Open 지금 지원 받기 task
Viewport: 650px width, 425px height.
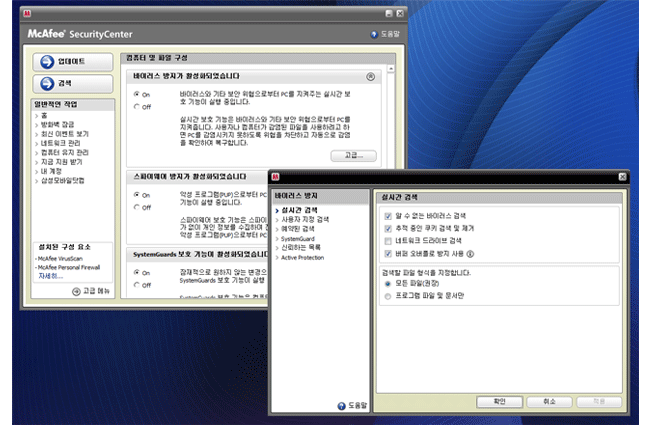[61, 162]
